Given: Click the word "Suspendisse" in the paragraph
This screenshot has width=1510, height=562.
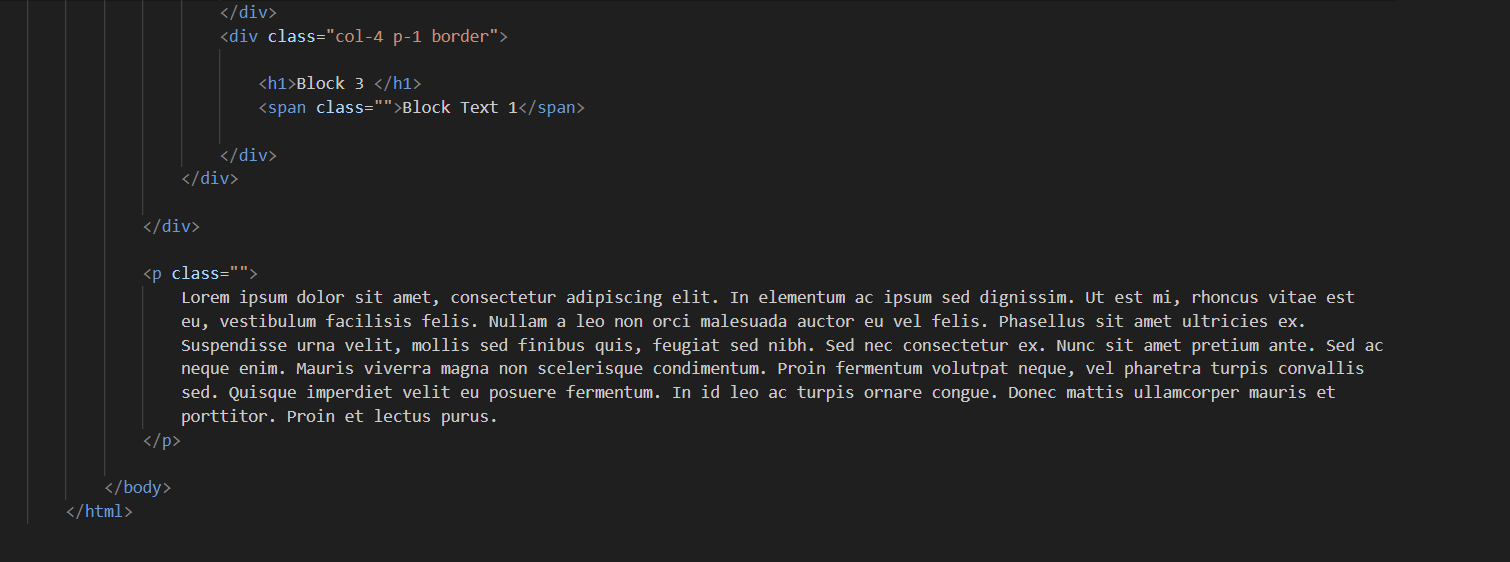Looking at the screenshot, I should coord(234,345).
